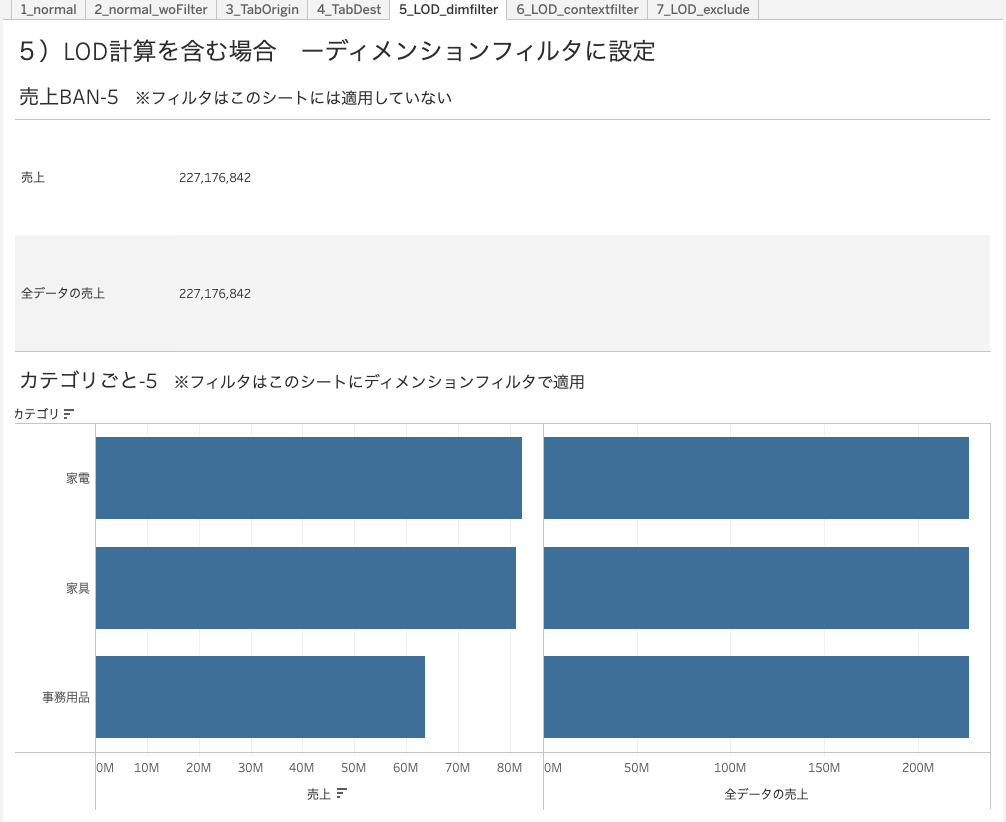Screen dimensions: 1006x822
Task: Open the 6_LOD_contextfilter tab
Action: pyautogui.click(x=577, y=10)
